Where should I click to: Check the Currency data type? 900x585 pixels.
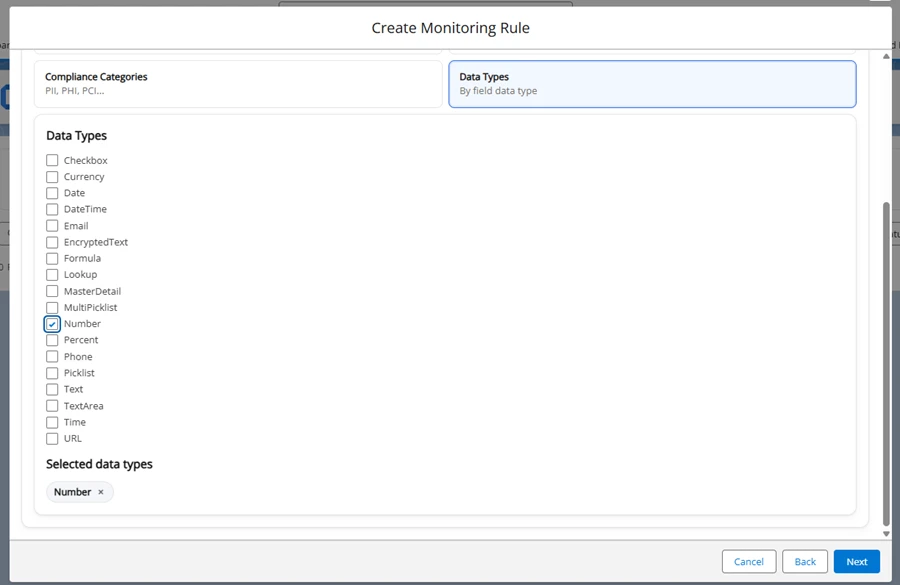coord(51,176)
